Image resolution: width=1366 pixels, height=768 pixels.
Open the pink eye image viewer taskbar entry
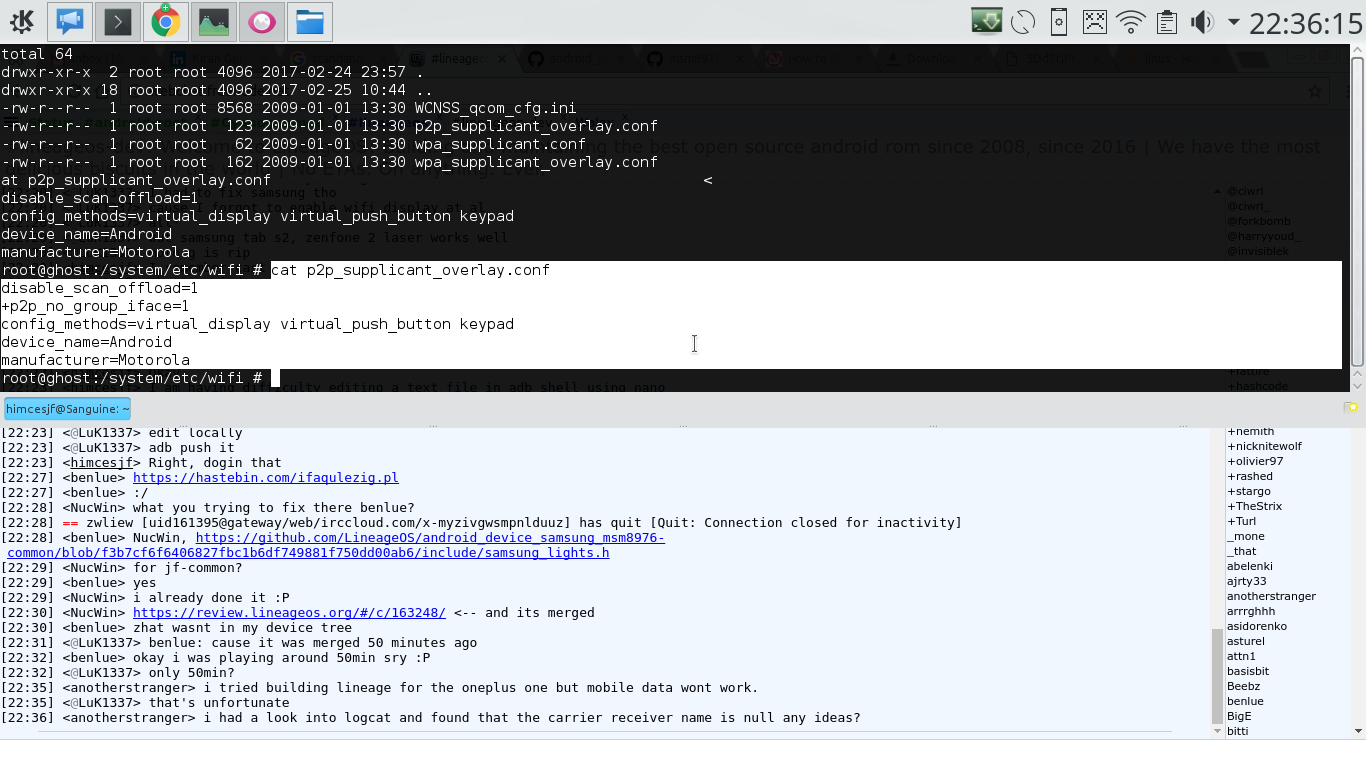tap(262, 21)
